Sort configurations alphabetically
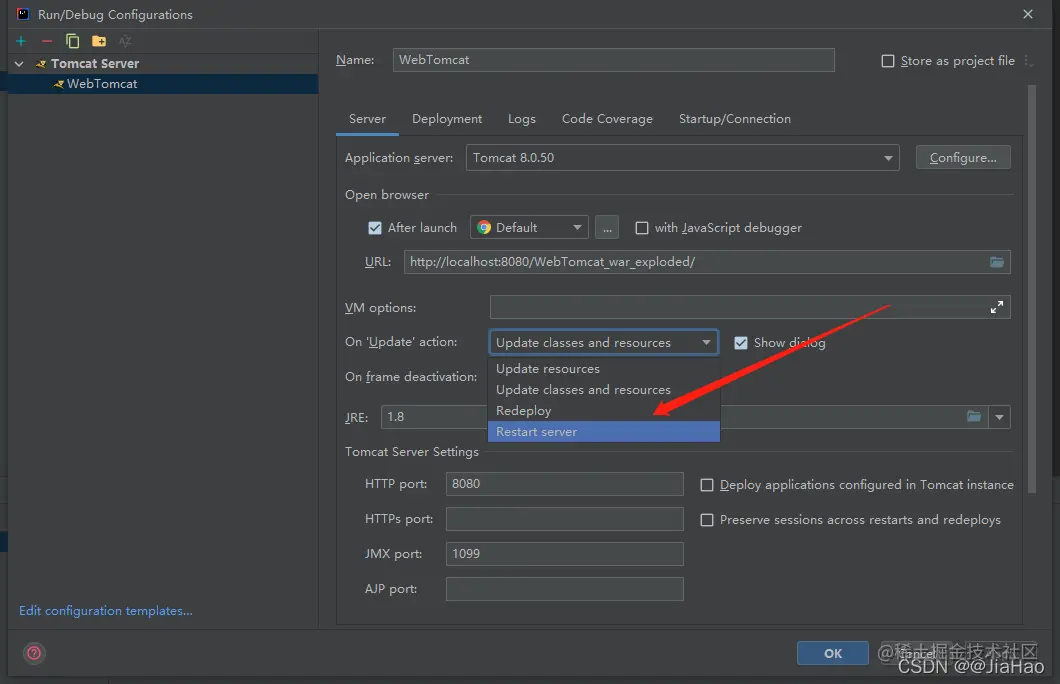 [125, 41]
